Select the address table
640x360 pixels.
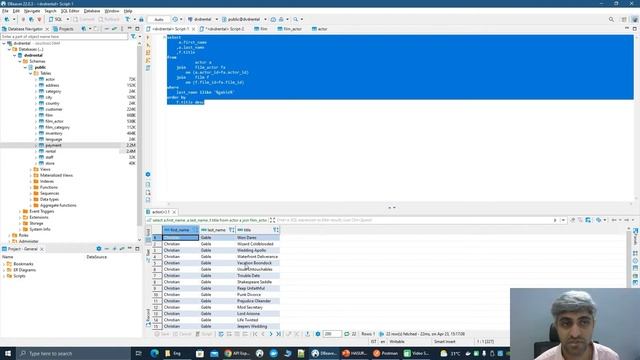click(52, 85)
